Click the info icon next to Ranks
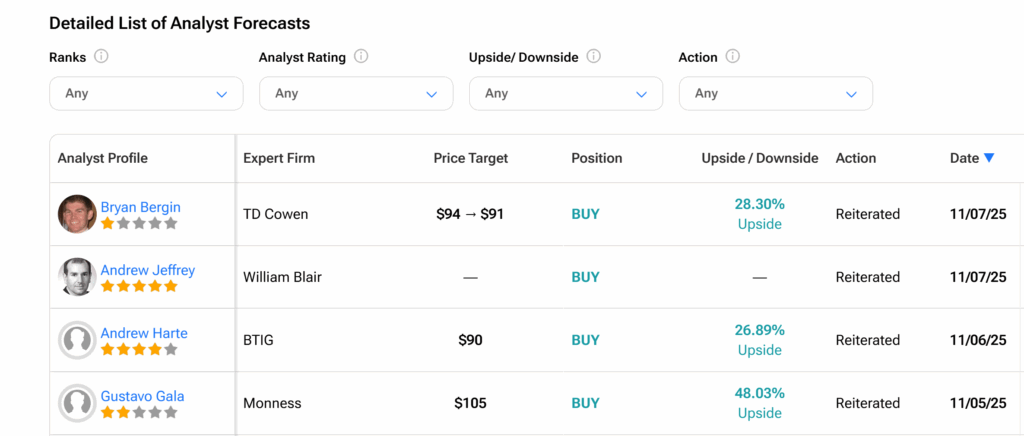Viewport: 1024px width, 436px height. click(101, 57)
